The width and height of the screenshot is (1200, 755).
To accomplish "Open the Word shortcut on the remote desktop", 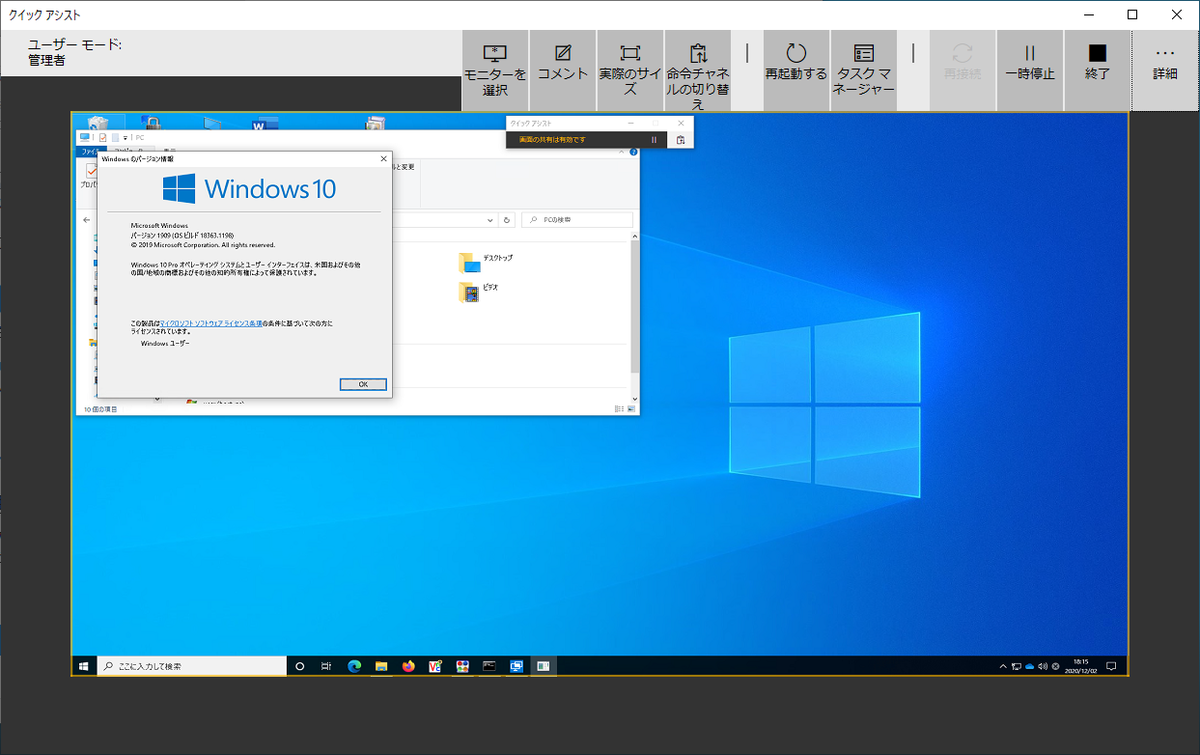I will (265, 124).
